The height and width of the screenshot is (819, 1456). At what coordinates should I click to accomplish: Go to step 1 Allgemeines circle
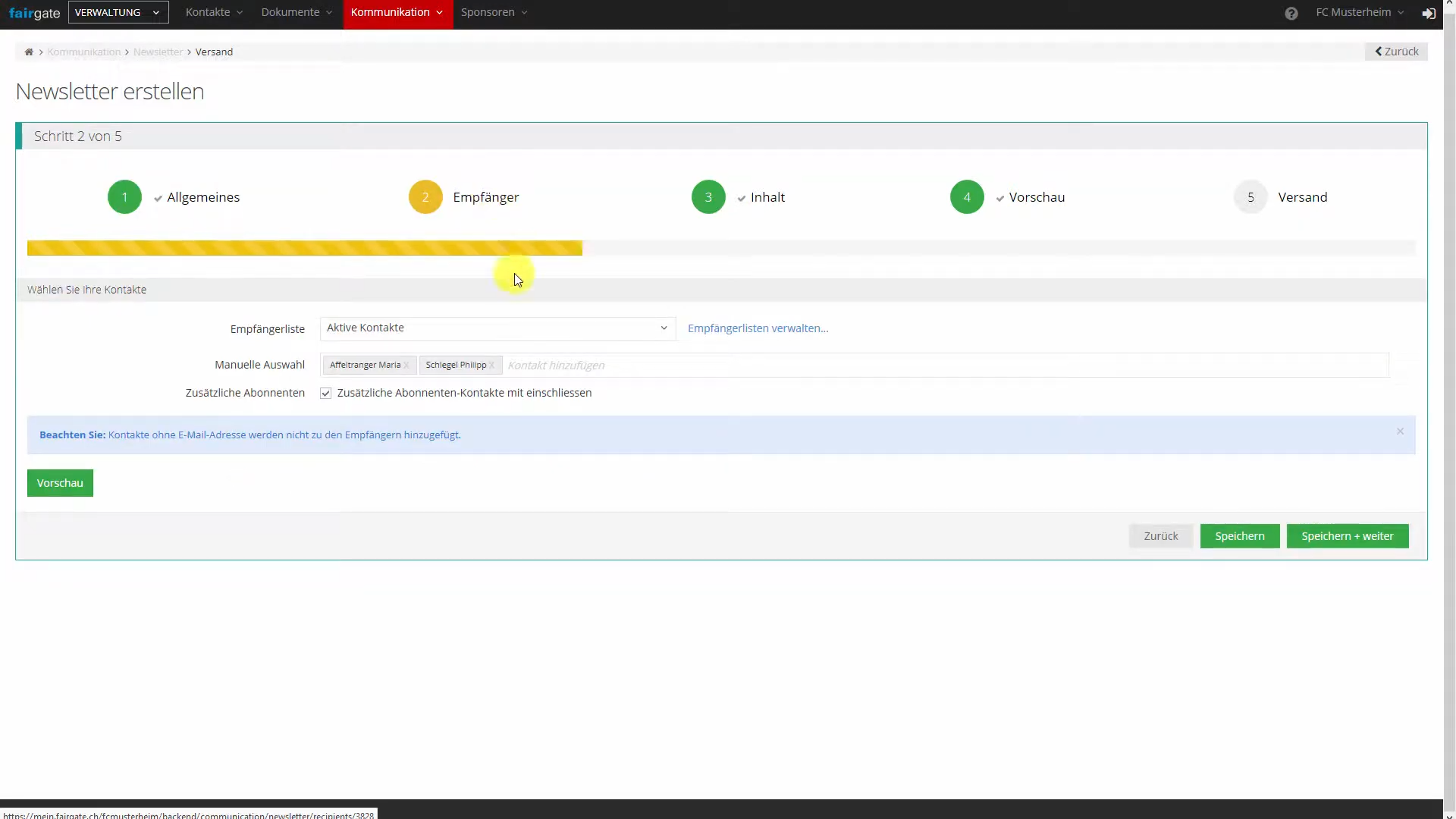(x=124, y=197)
